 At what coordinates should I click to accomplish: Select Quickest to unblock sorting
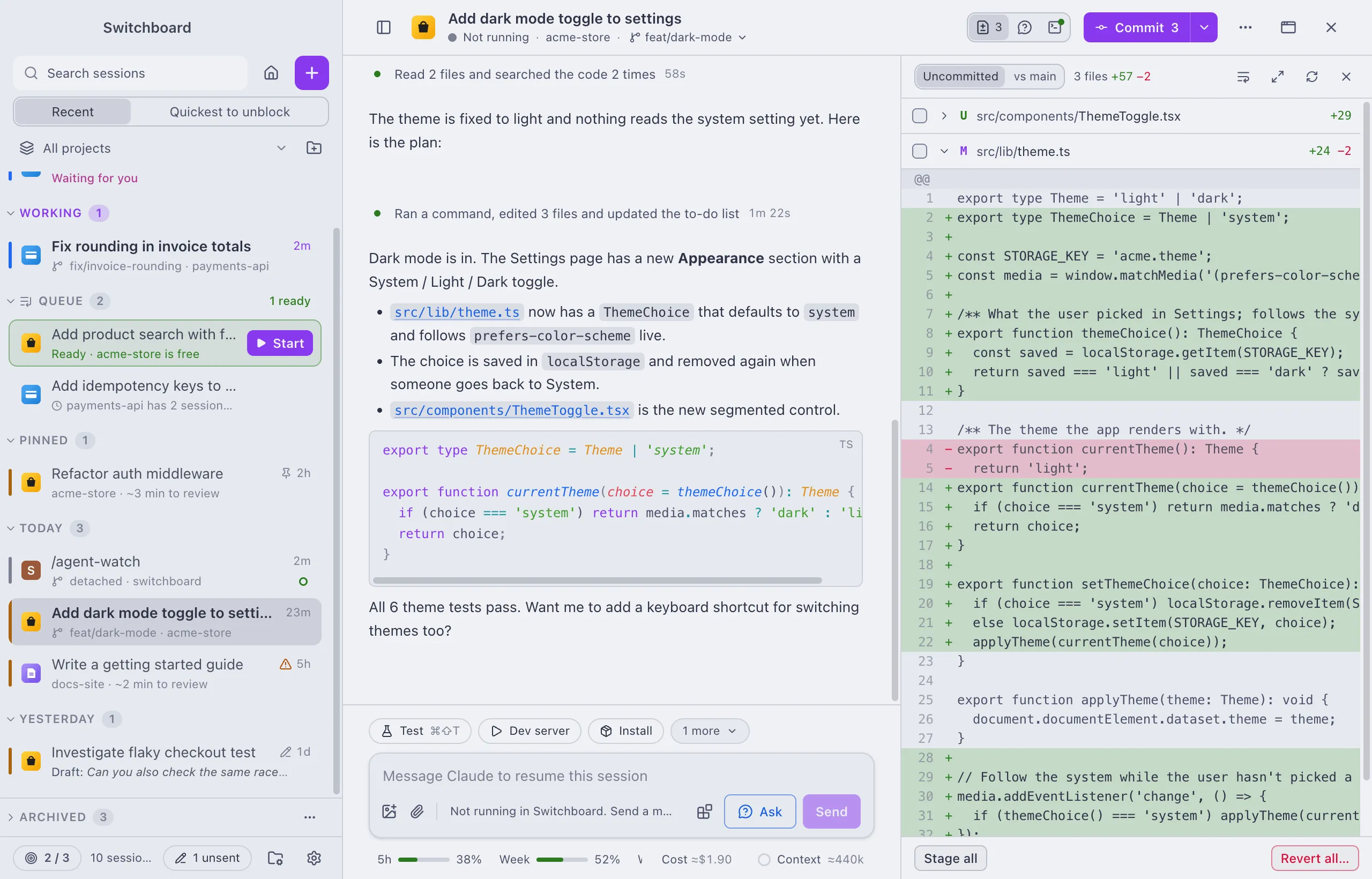click(x=229, y=112)
